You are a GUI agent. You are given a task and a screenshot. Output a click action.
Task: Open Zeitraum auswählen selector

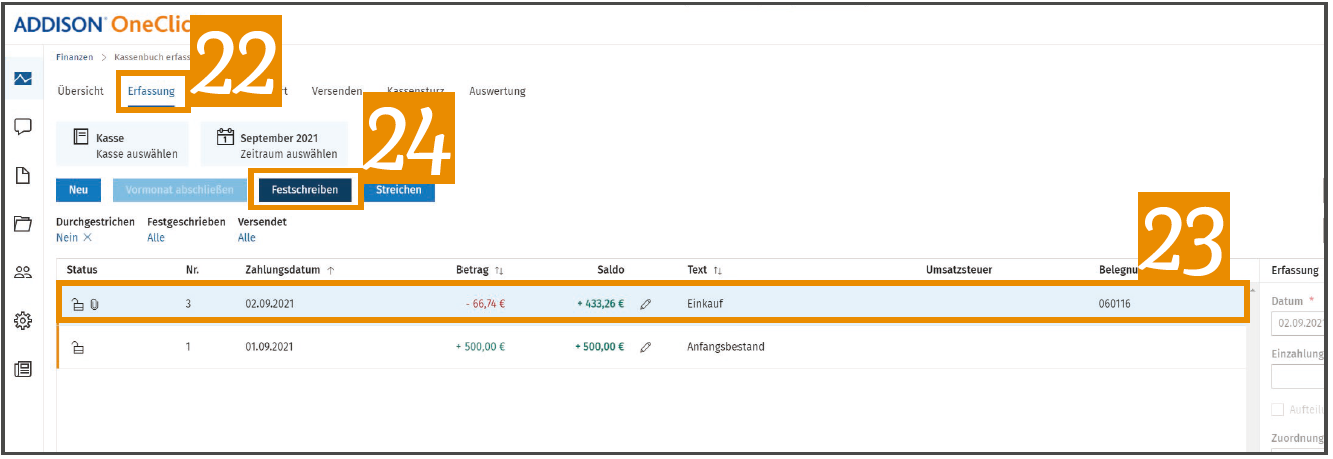point(274,145)
